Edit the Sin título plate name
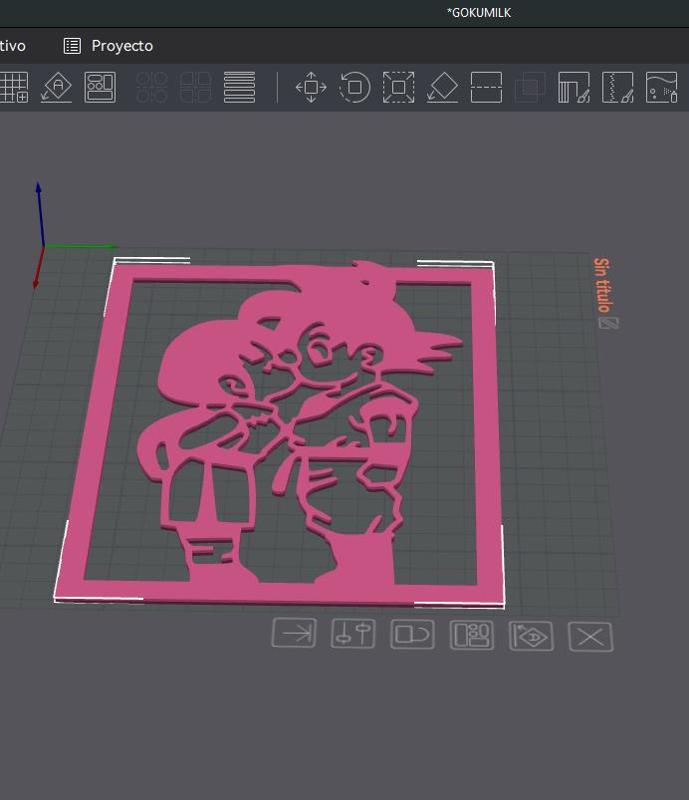689x800 pixels. [x=608, y=323]
